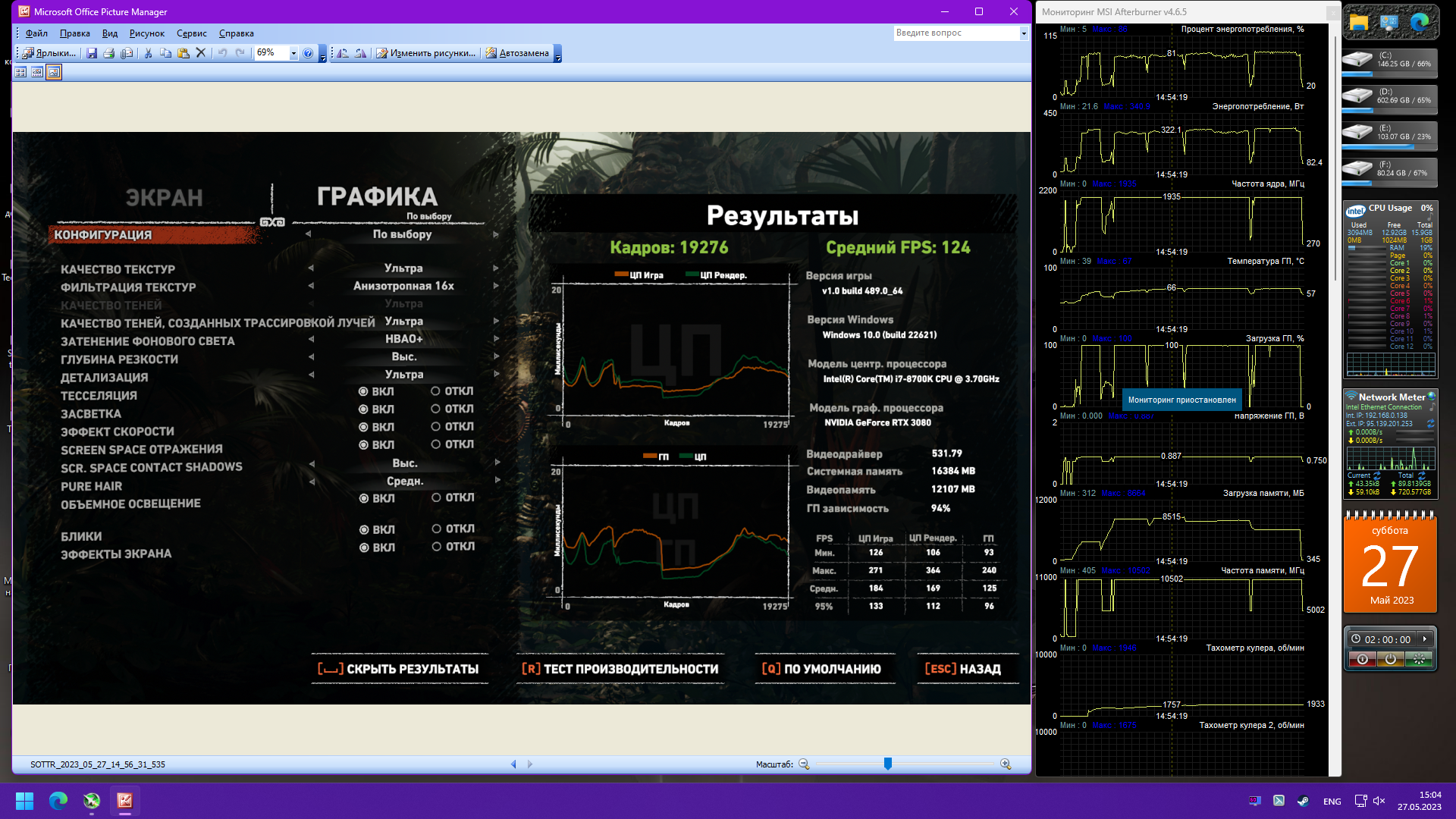Open help via blue question mark icon
Viewport: 1456px width, 819px height.
[x=308, y=53]
